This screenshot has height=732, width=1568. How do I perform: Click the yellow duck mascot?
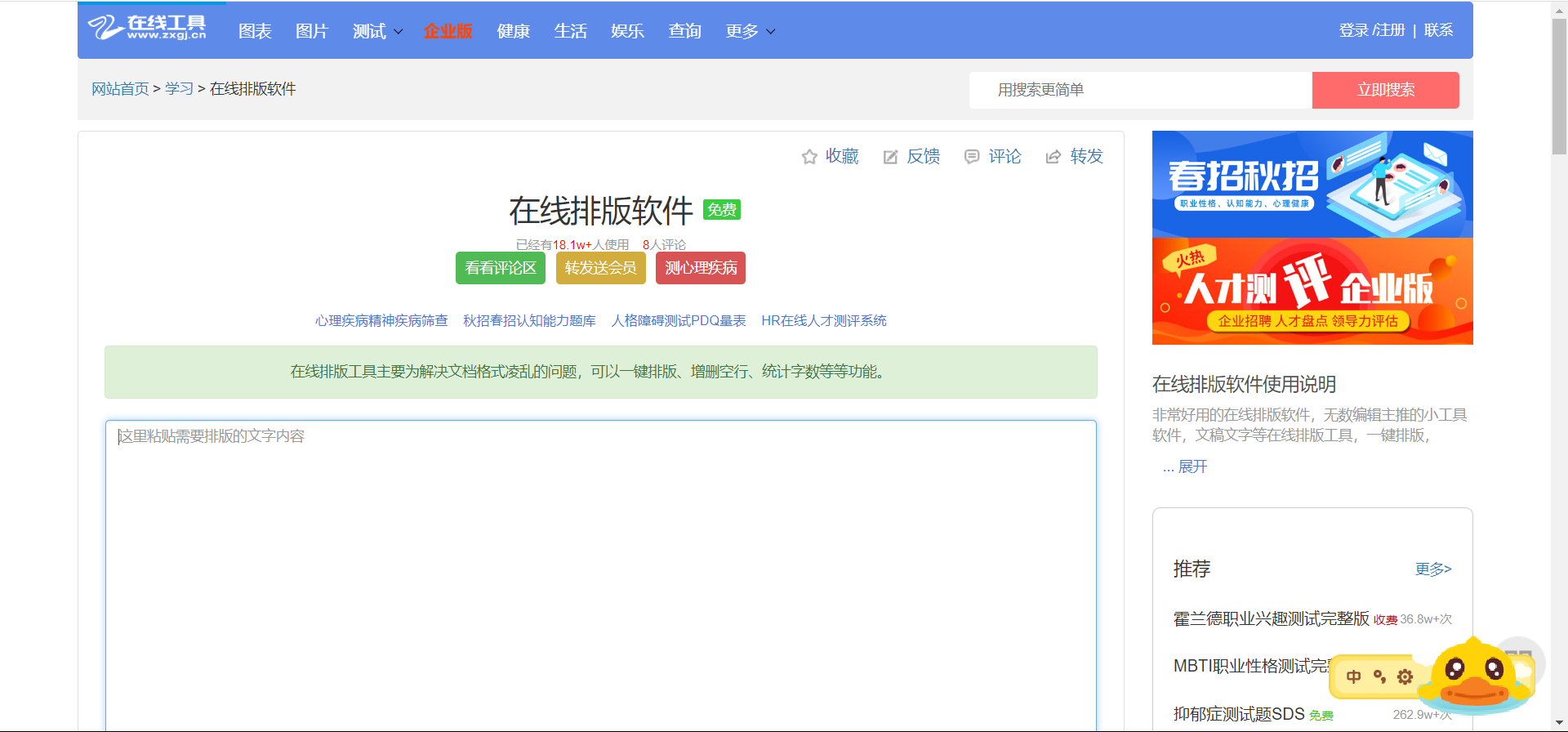[1475, 675]
